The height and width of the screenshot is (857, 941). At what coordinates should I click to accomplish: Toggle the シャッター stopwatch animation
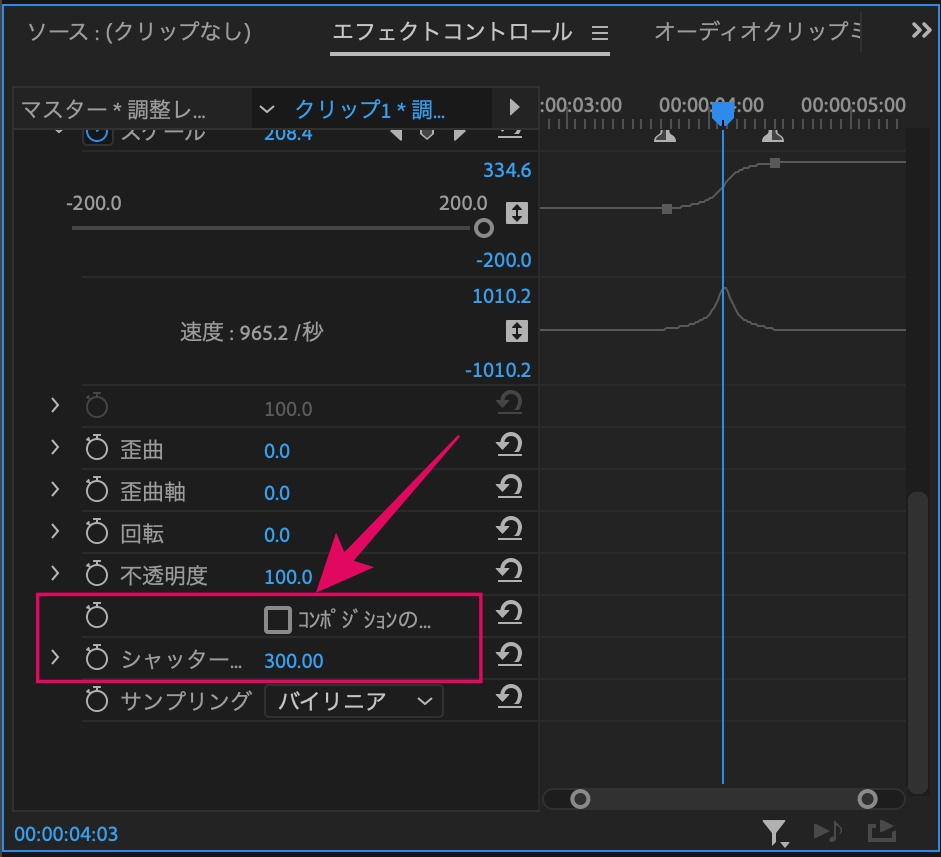click(96, 658)
